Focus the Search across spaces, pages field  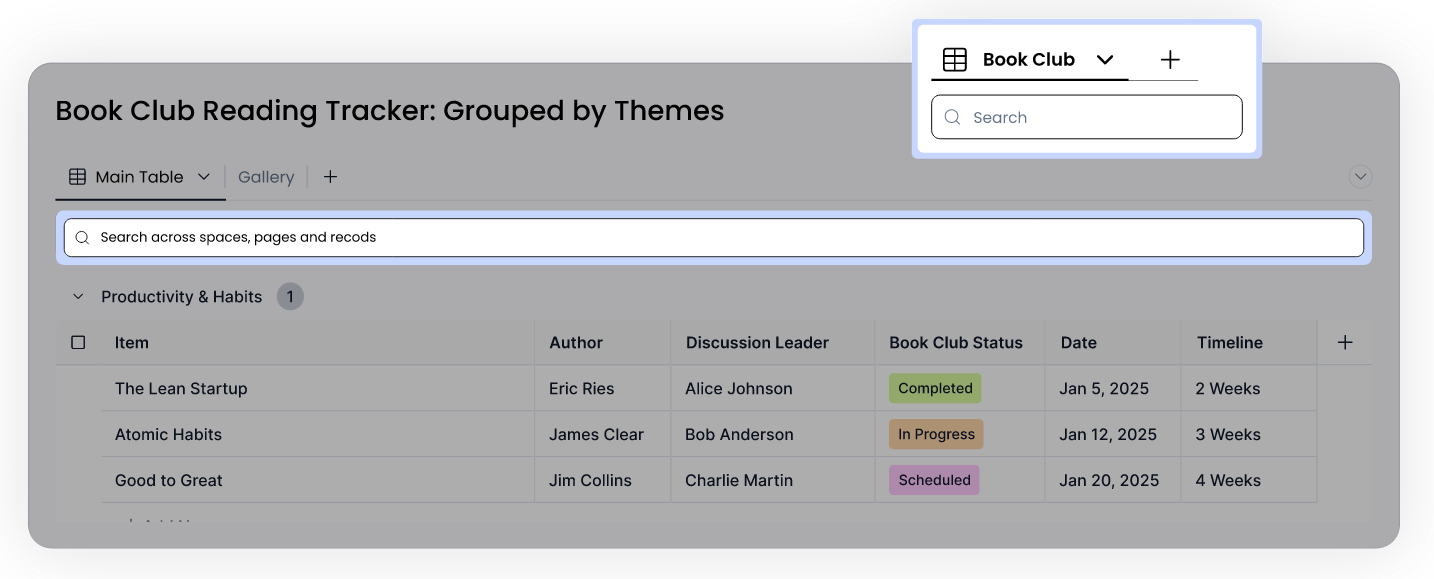click(x=714, y=238)
